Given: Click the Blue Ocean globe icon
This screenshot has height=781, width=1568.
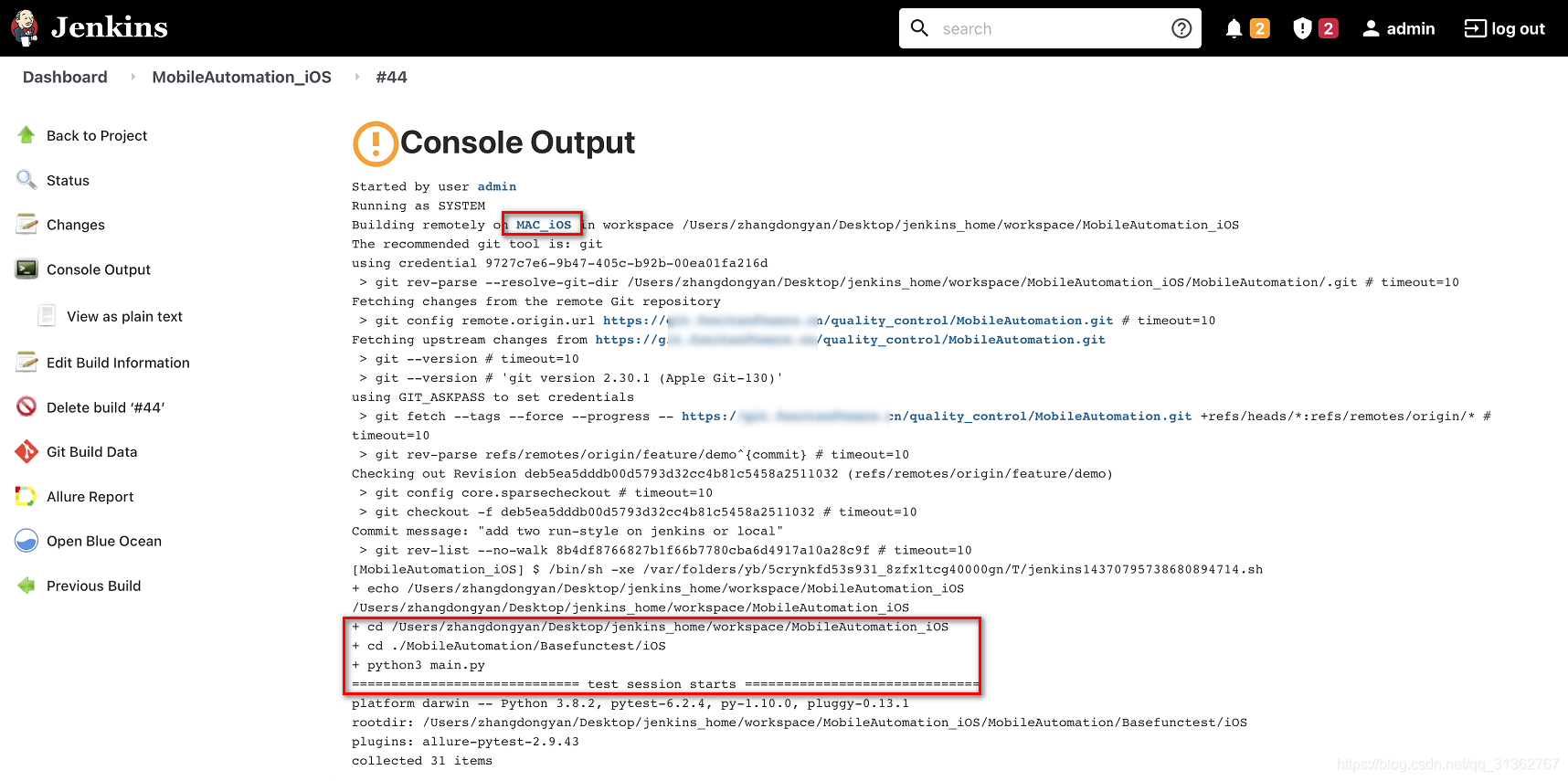Looking at the screenshot, I should tap(26, 541).
